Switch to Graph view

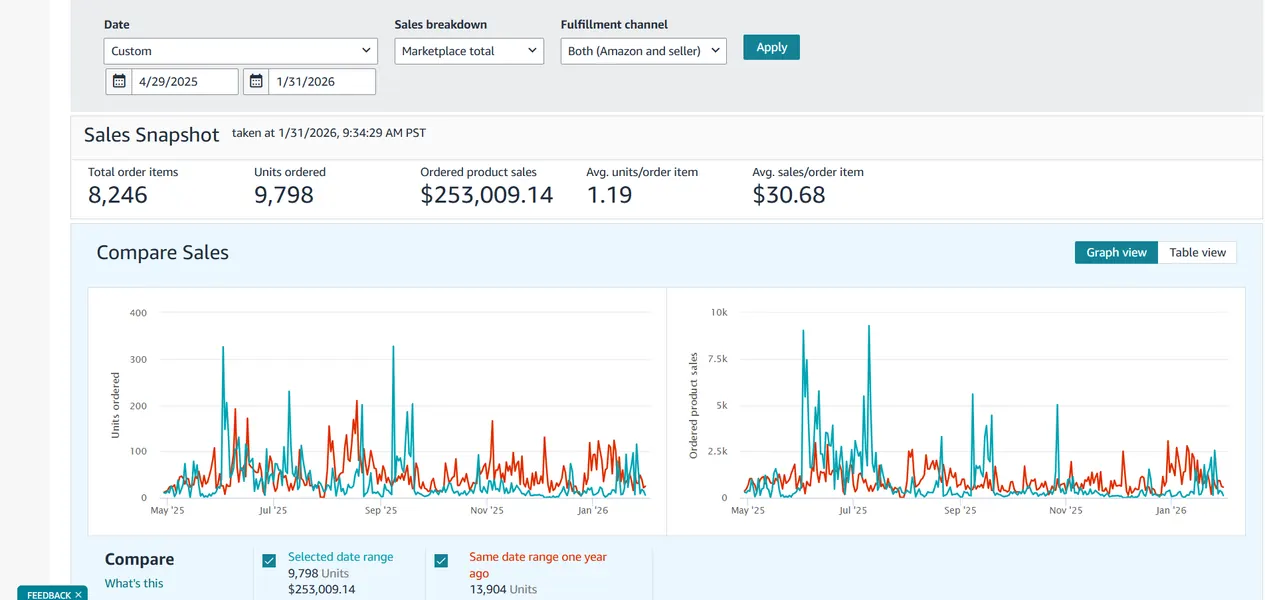(x=1116, y=252)
